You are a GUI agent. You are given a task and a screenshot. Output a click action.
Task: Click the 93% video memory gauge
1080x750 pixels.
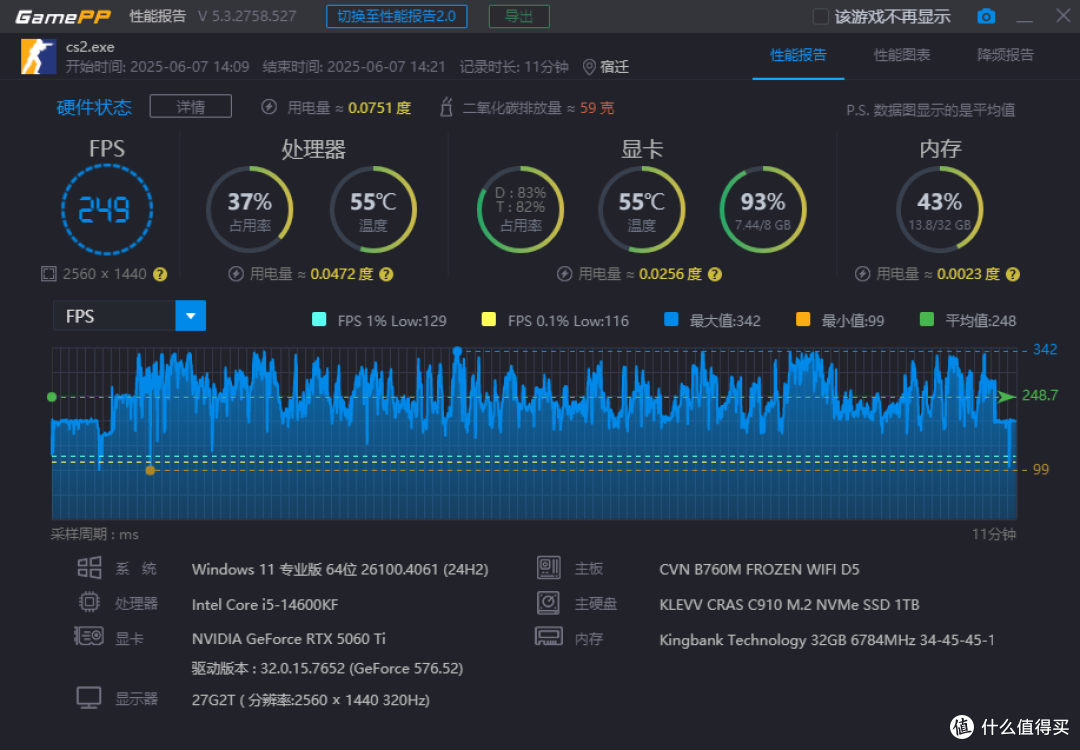(x=762, y=209)
